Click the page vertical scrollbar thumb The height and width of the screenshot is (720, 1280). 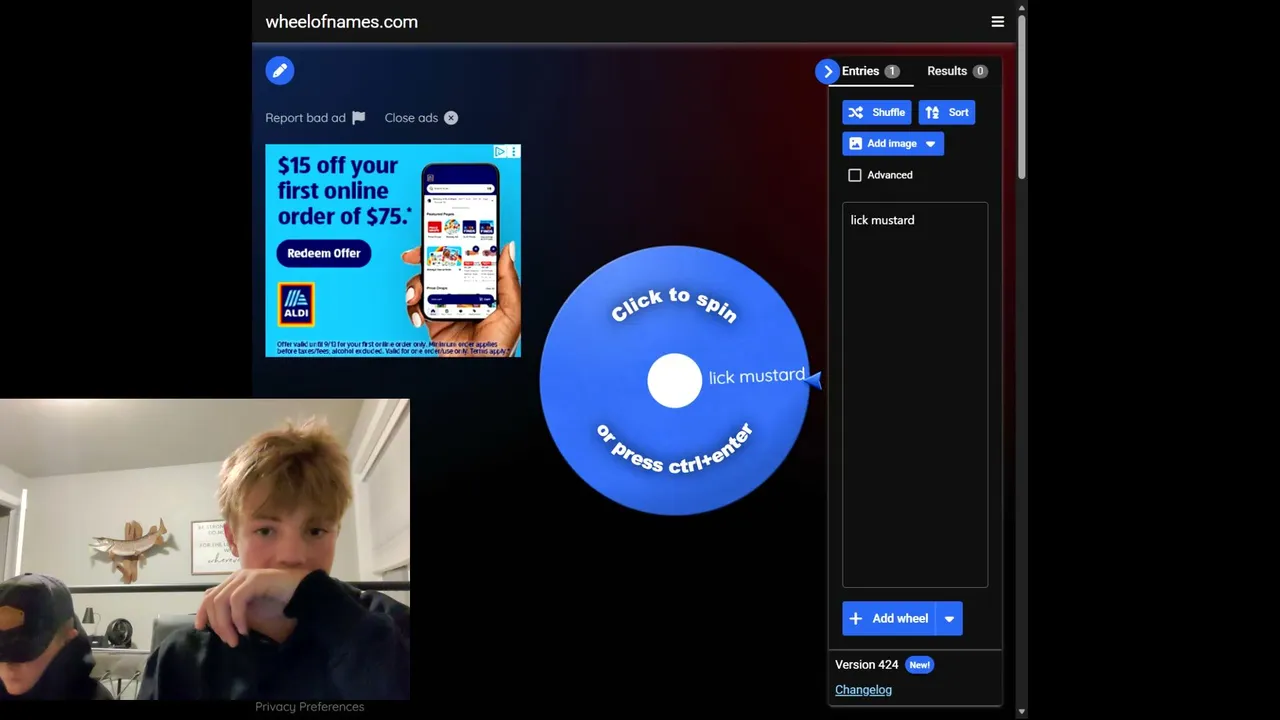click(x=1021, y=96)
